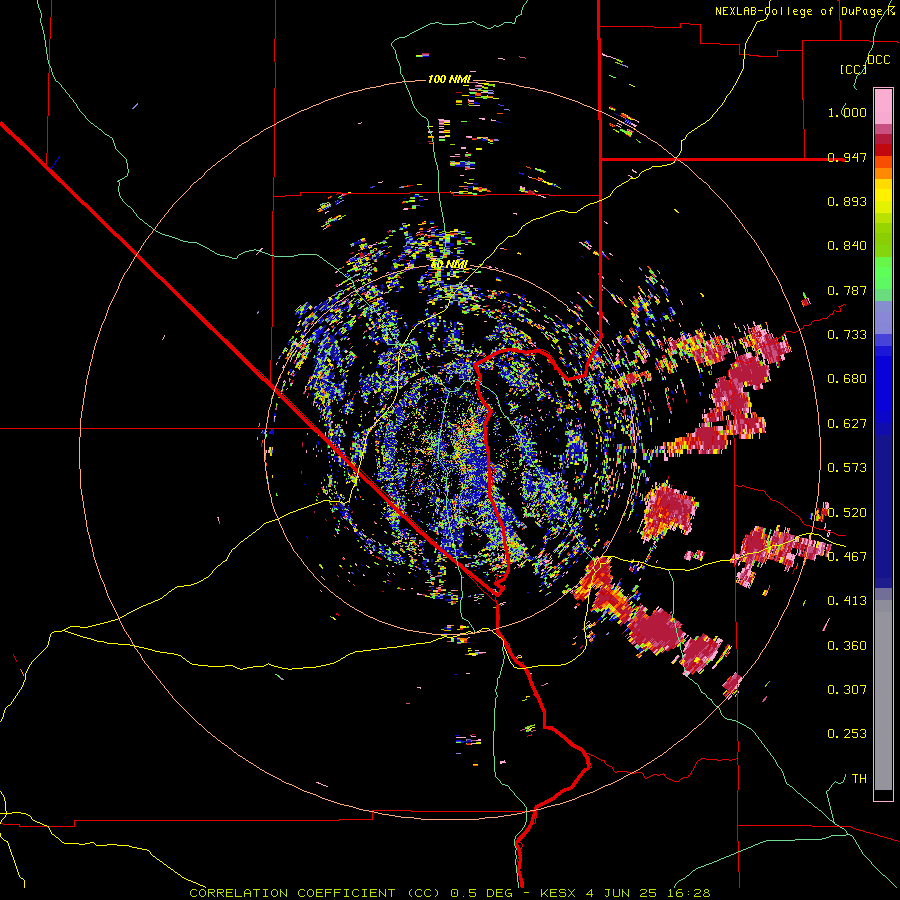Viewport: 900px width, 900px height.
Task: Select the 0.413 scale value
Action: point(847,601)
